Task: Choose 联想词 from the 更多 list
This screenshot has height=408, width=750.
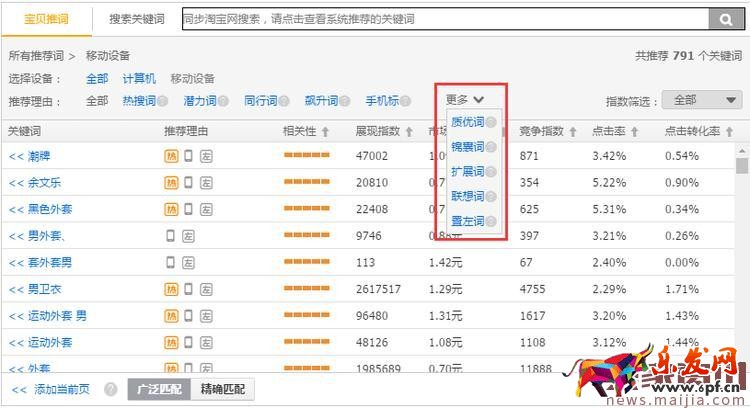Action: point(468,196)
